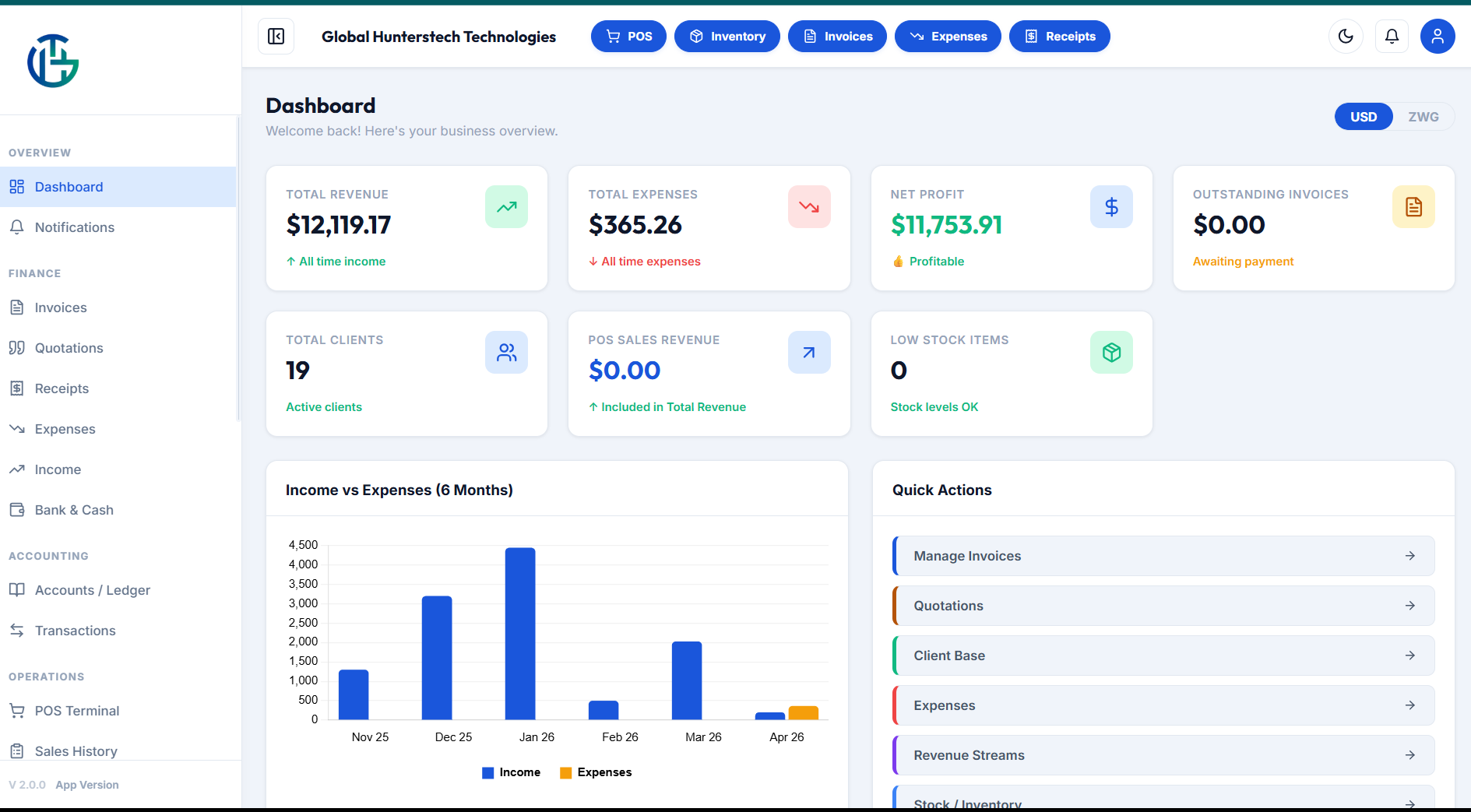
Task: Go to Quotations in the sidebar
Action: 69,348
